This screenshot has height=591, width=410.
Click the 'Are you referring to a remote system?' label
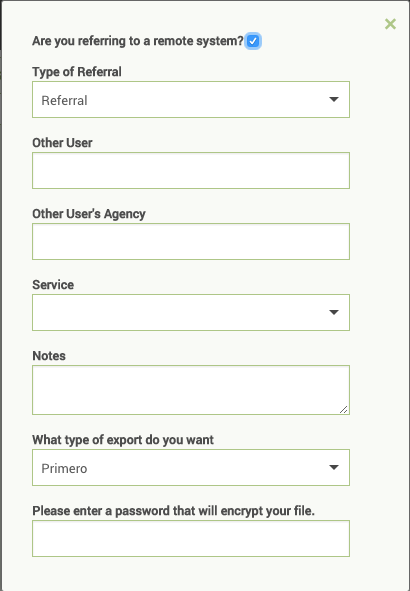(x=138, y=41)
